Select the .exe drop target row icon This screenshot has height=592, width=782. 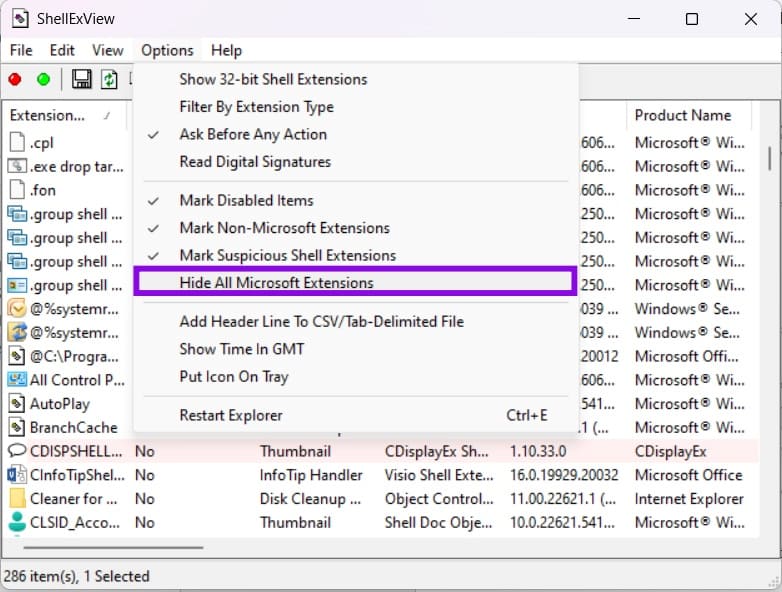[x=17, y=166]
